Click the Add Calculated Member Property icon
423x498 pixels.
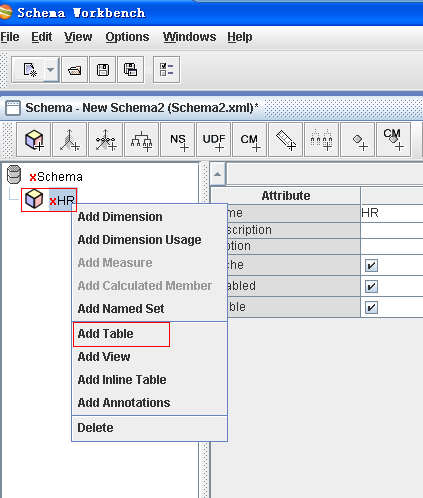394,140
